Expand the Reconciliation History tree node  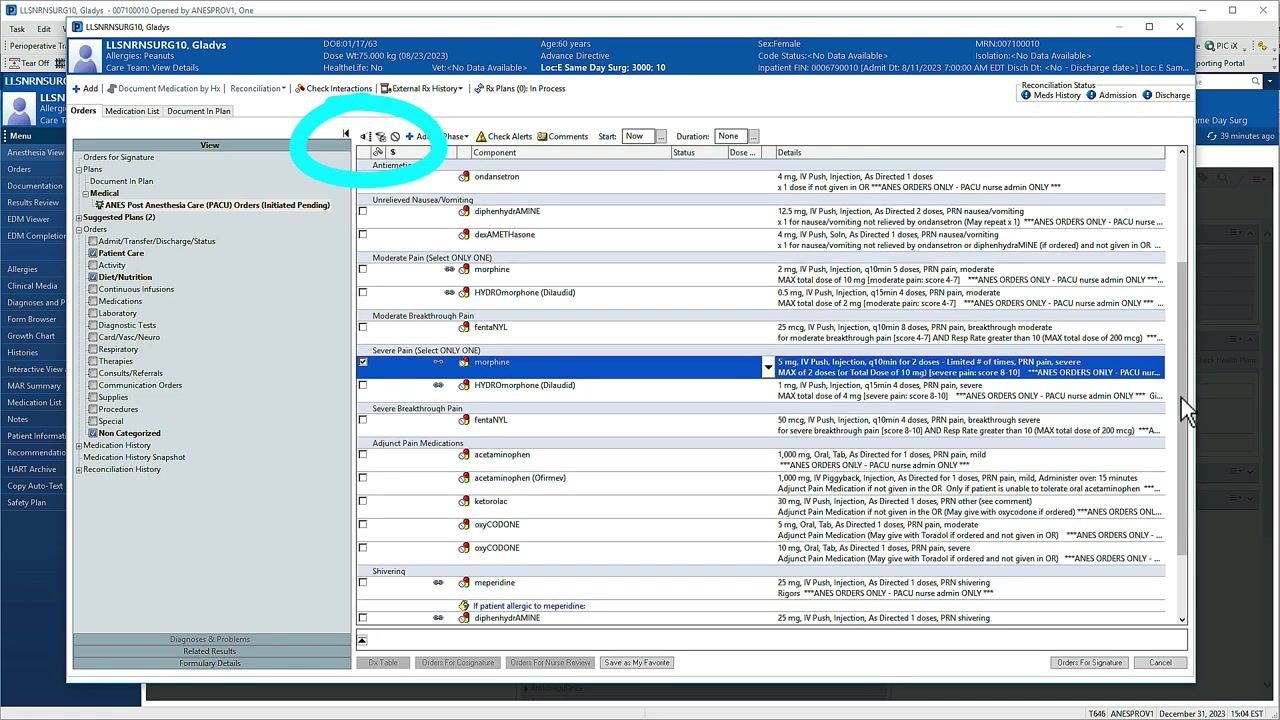[x=79, y=469]
